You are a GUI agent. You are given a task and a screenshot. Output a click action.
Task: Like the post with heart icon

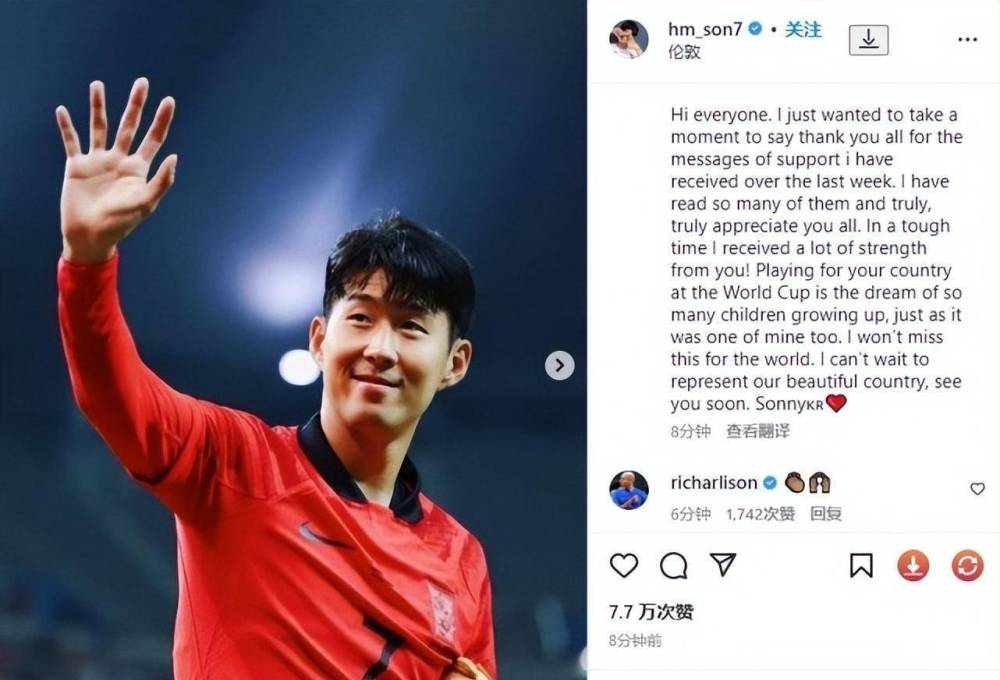pyautogui.click(x=624, y=566)
